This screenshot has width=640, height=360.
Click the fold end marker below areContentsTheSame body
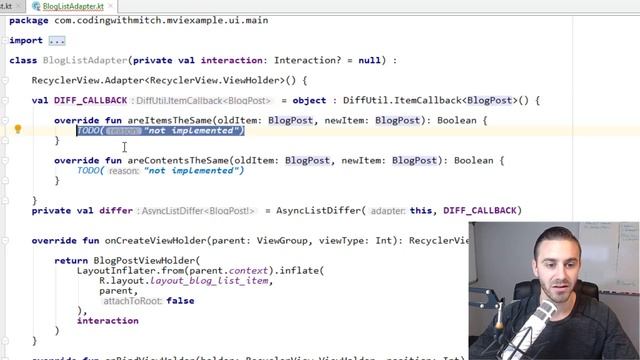[x=4, y=180]
